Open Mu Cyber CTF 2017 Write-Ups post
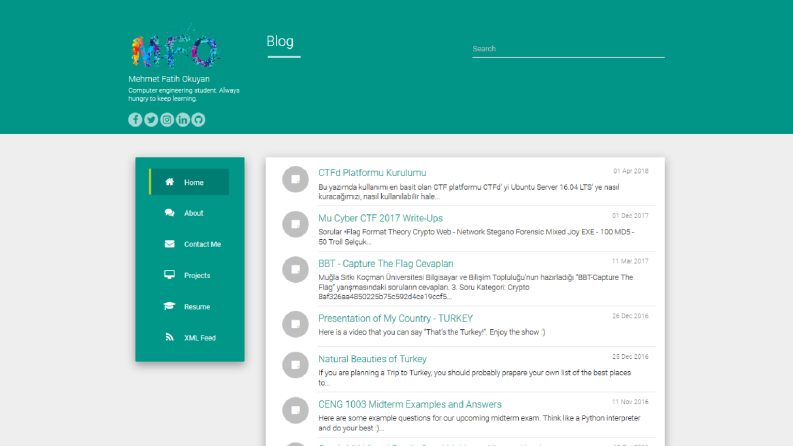Screen dimensions: 793x446 380,218
